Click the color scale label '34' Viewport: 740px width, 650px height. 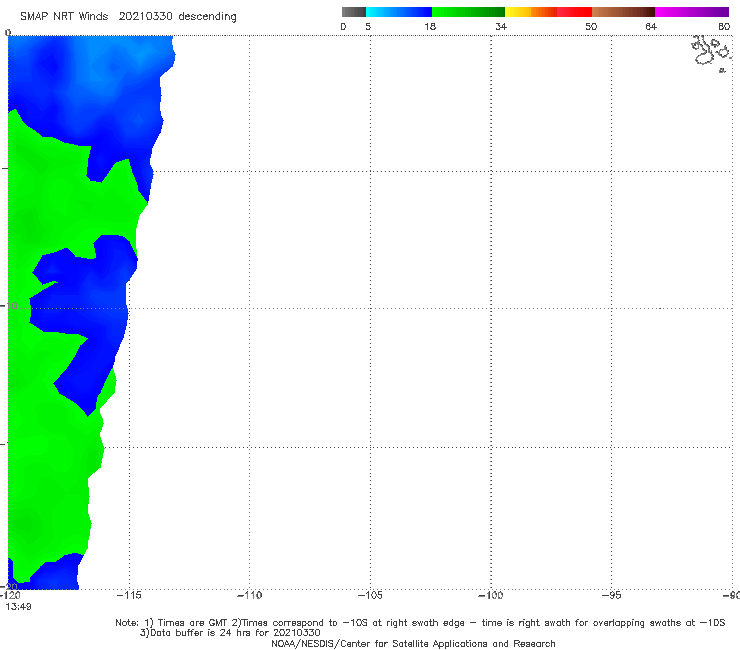click(501, 27)
